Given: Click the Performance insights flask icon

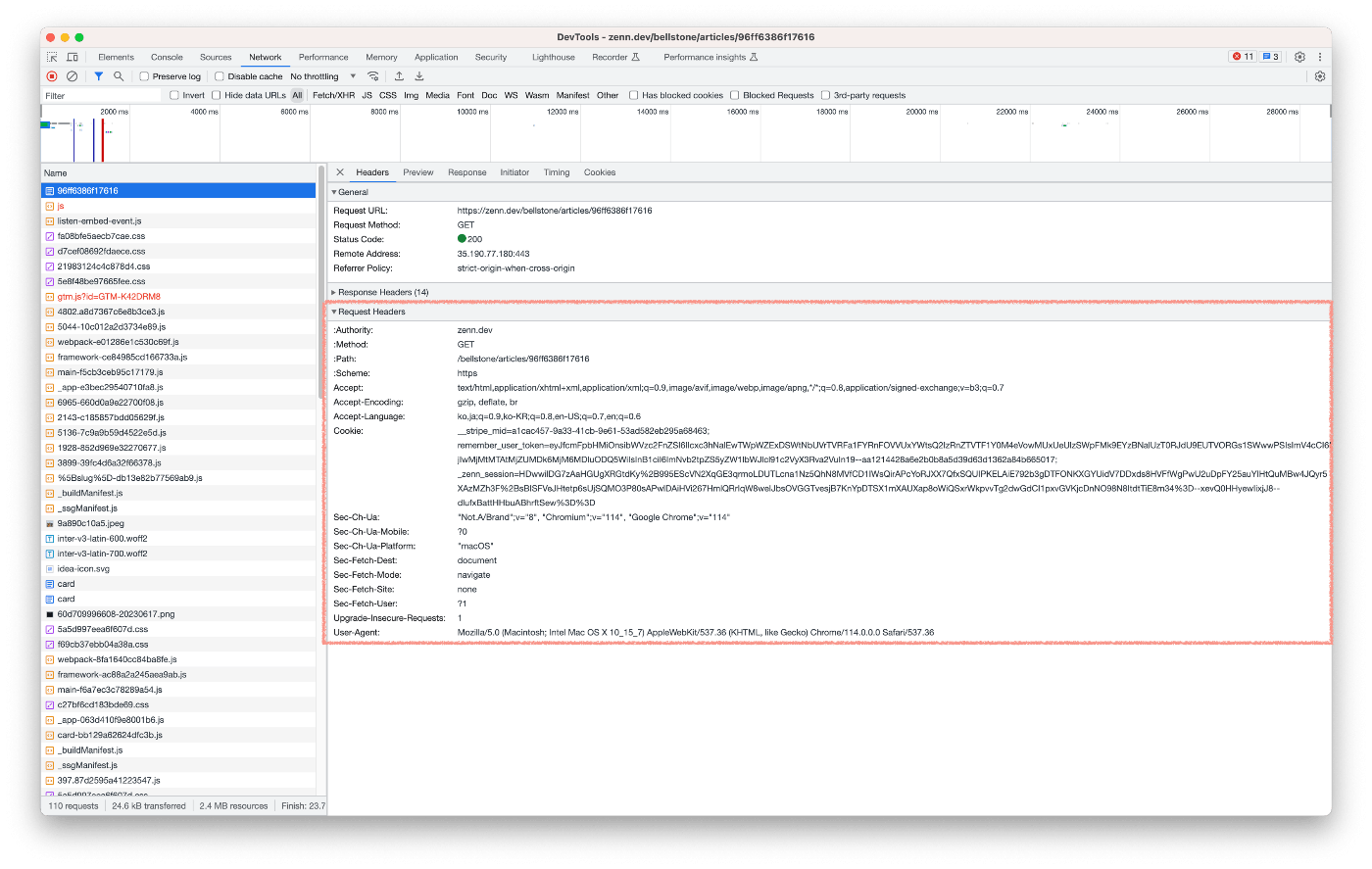Looking at the screenshot, I should click(754, 57).
